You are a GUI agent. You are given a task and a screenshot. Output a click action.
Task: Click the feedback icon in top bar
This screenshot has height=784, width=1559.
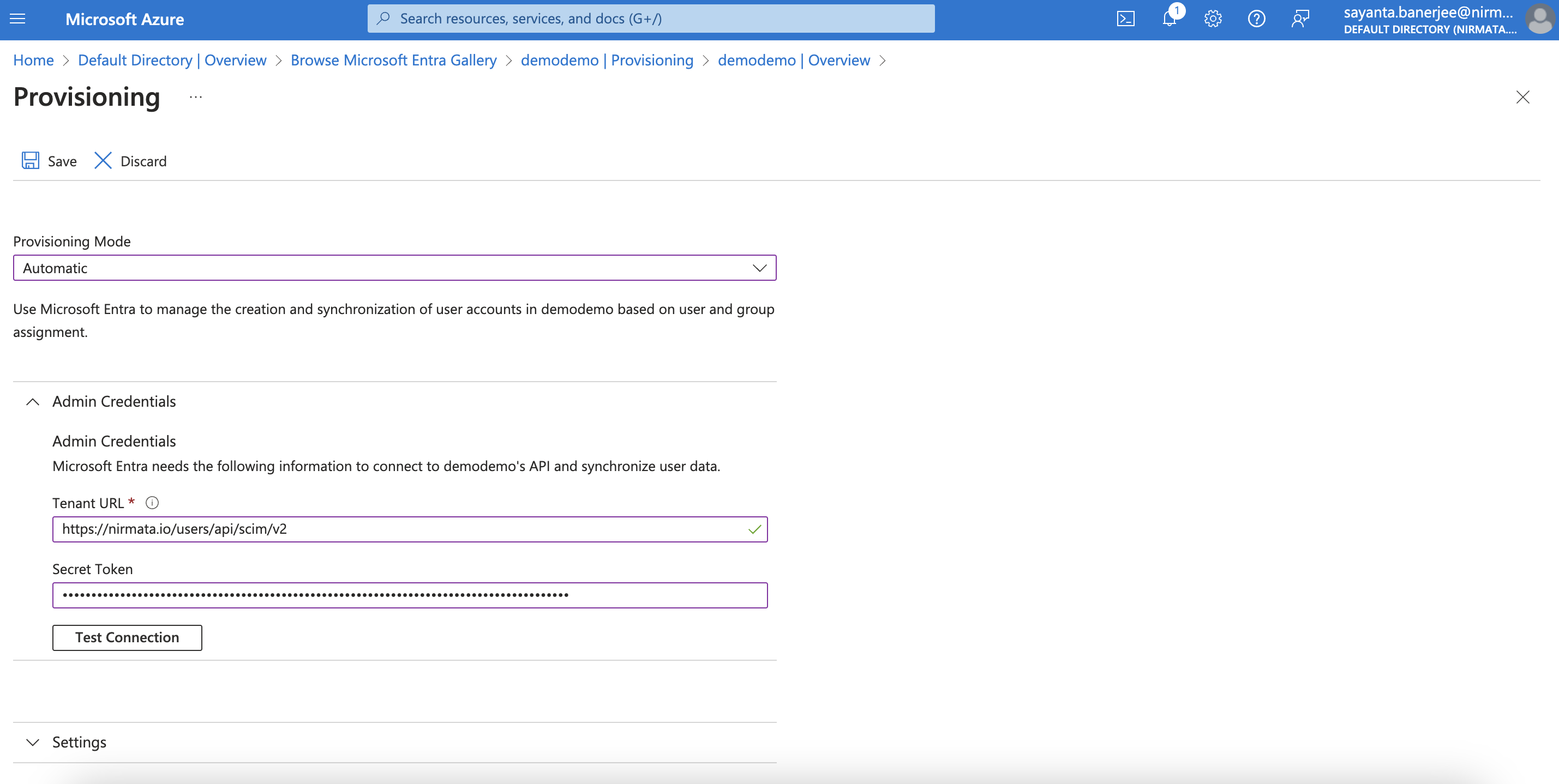[x=1300, y=19]
